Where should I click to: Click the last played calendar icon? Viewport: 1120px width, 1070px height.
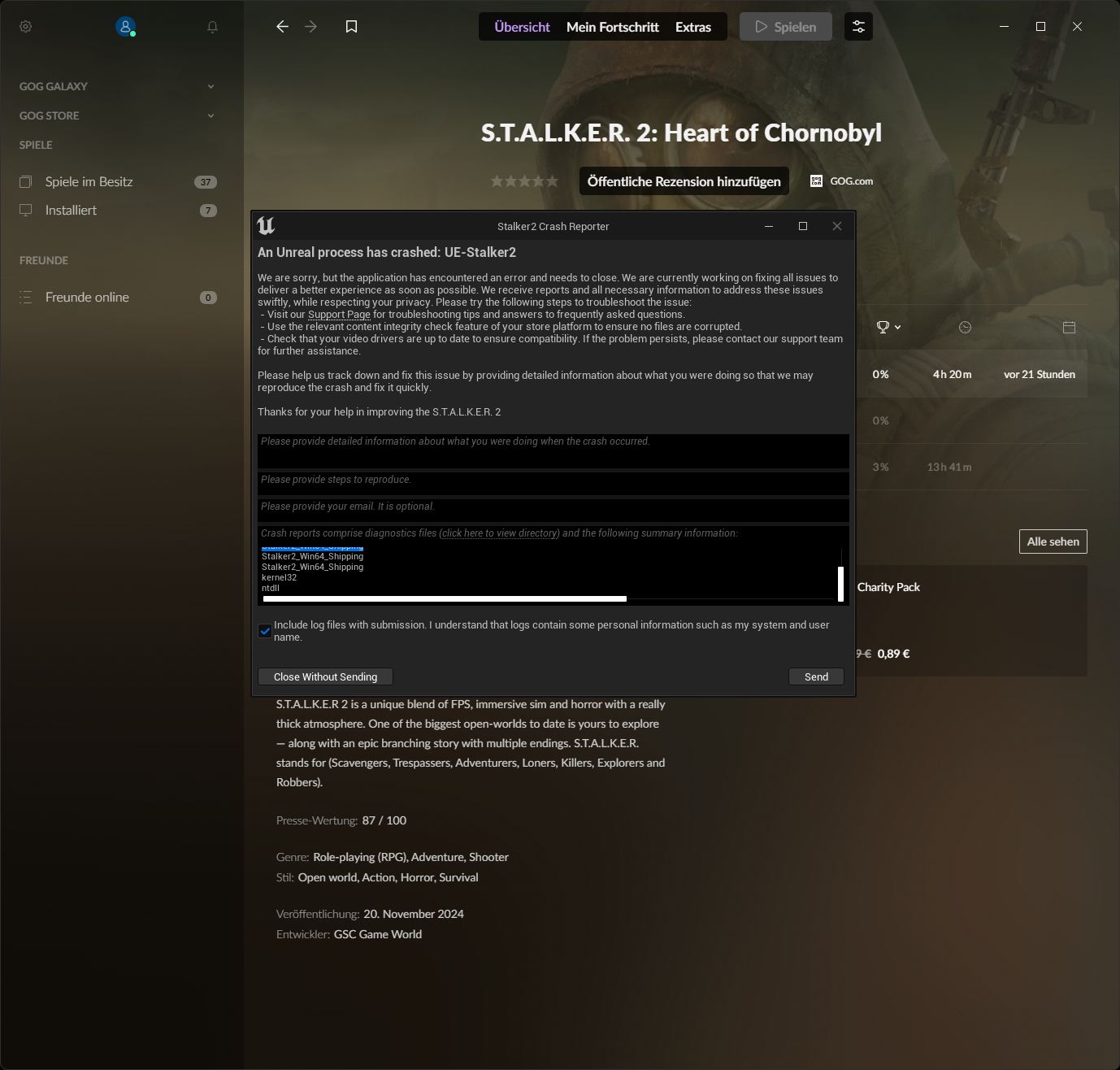click(1069, 327)
